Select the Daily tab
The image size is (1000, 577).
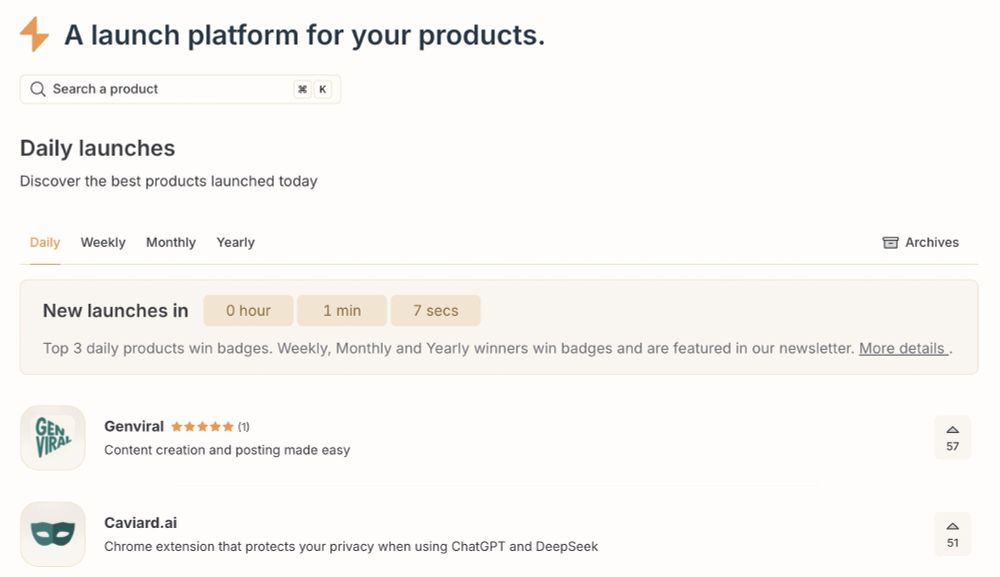pyautogui.click(x=45, y=242)
